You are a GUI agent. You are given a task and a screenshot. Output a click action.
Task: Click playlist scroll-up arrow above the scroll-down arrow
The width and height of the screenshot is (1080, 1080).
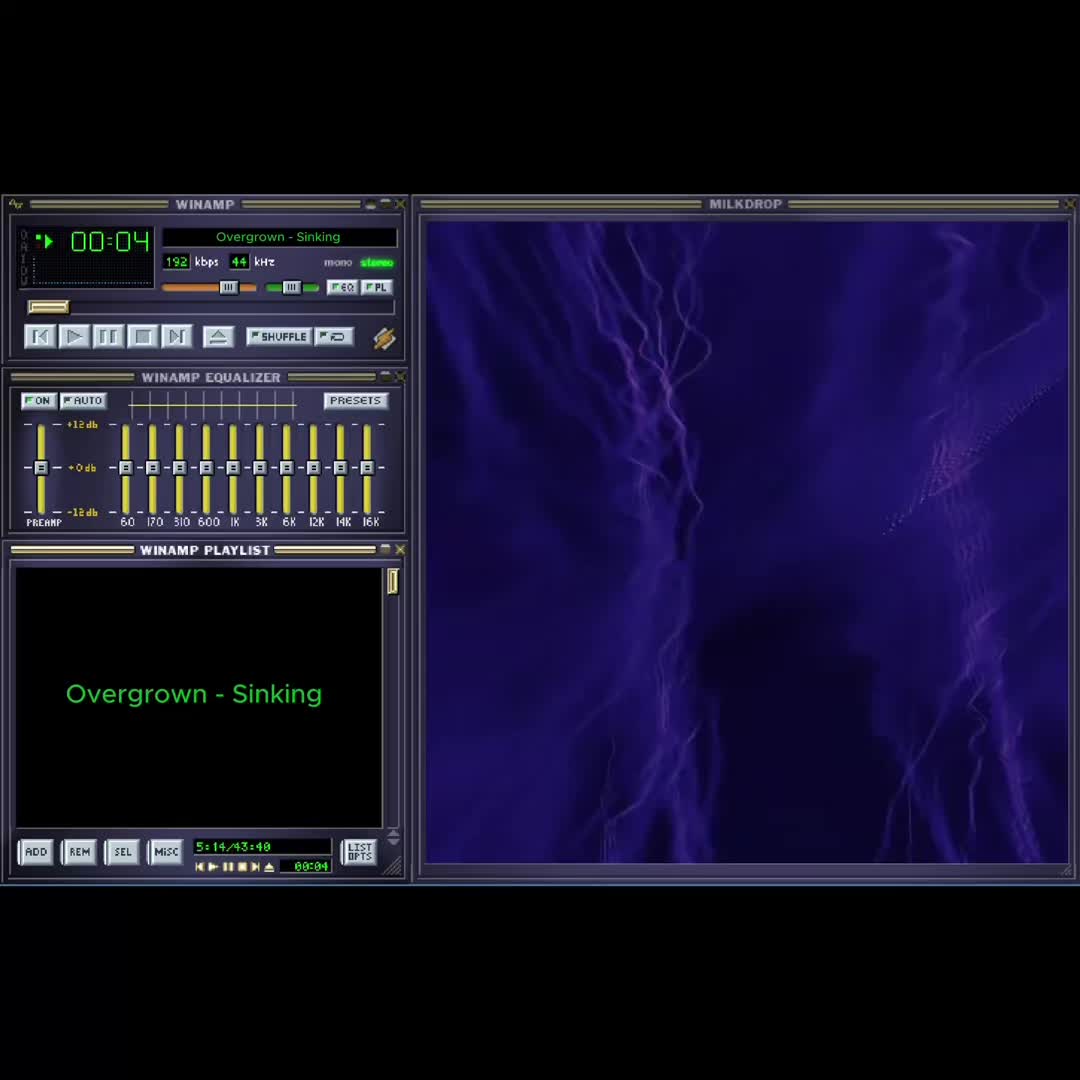(x=393, y=833)
